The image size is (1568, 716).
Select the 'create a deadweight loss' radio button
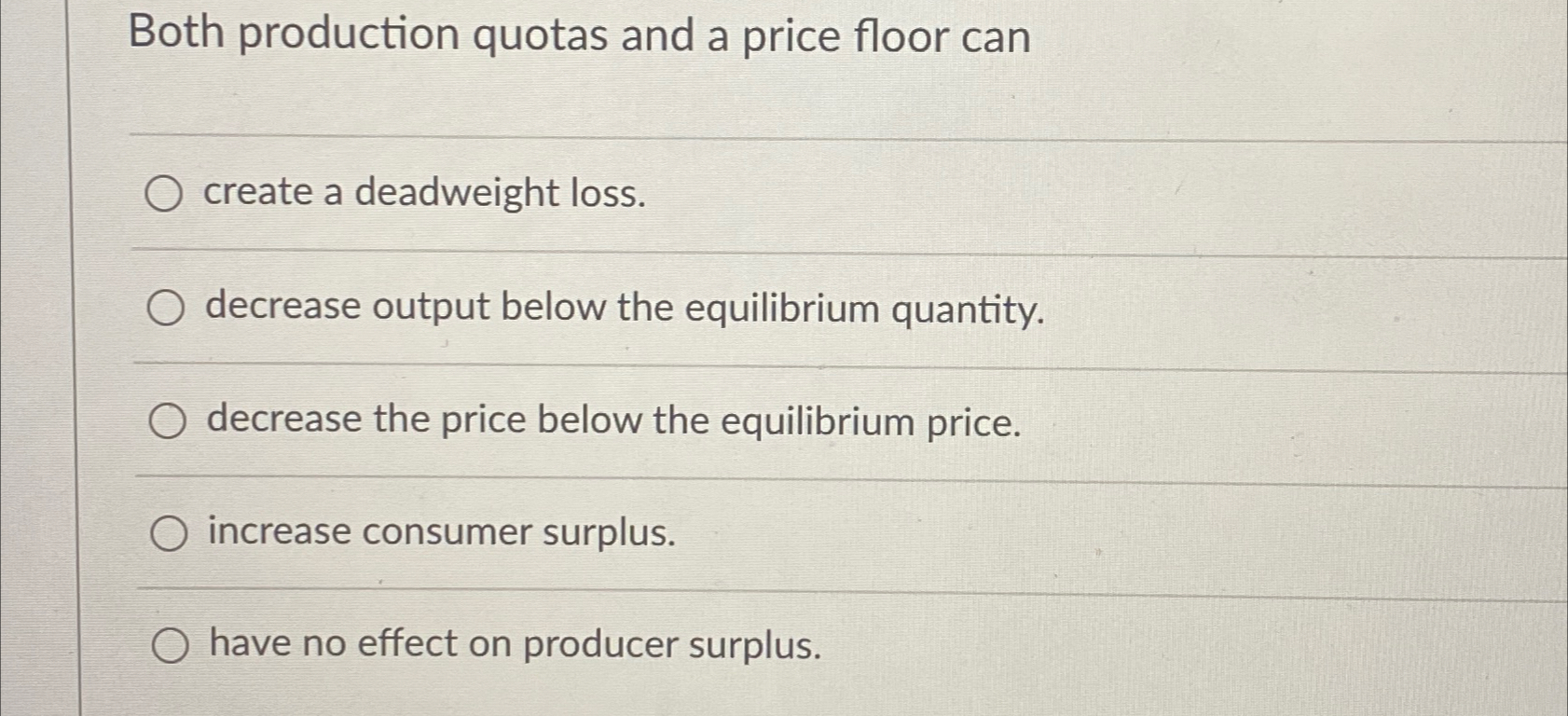(x=166, y=194)
